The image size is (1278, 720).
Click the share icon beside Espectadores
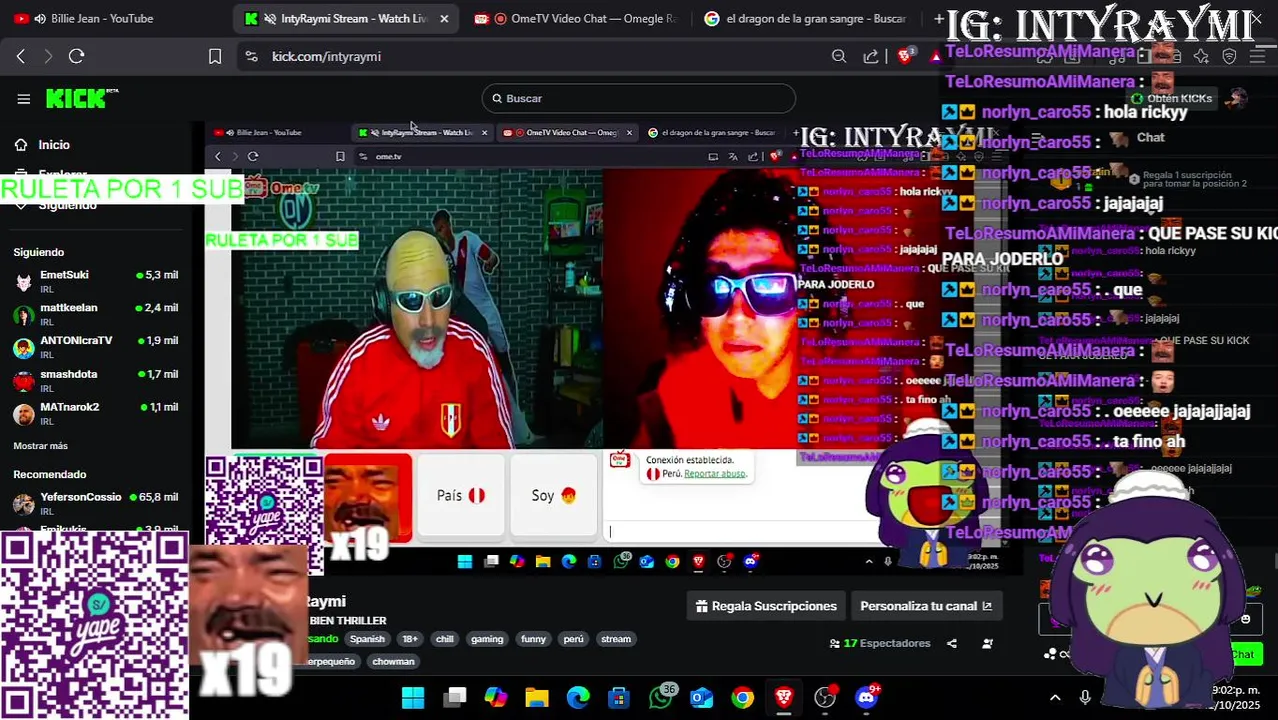tap(952, 644)
